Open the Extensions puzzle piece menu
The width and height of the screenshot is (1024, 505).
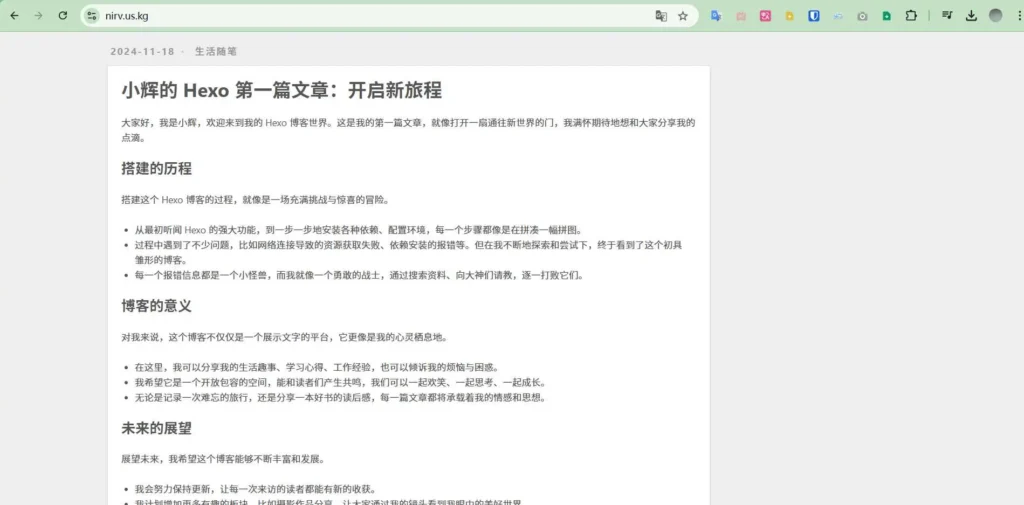pyautogui.click(x=911, y=16)
